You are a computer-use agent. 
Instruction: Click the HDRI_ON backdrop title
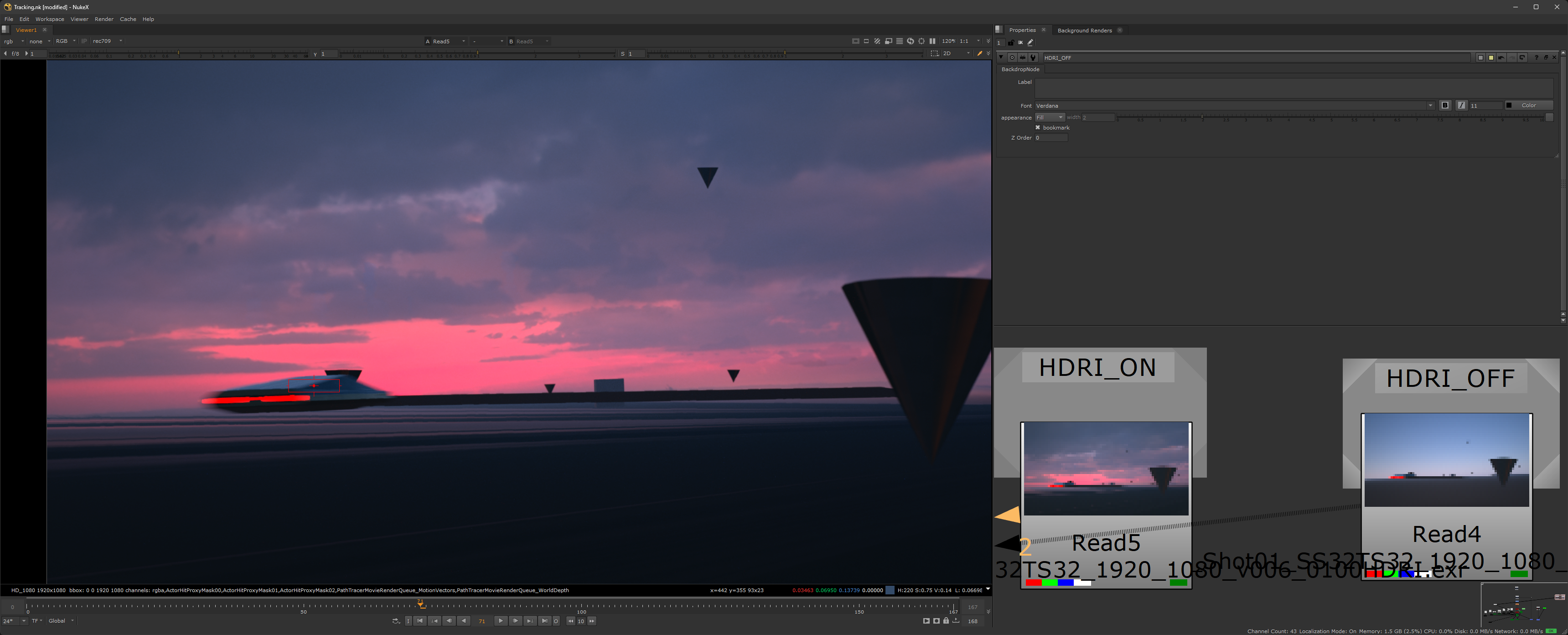coord(1097,367)
